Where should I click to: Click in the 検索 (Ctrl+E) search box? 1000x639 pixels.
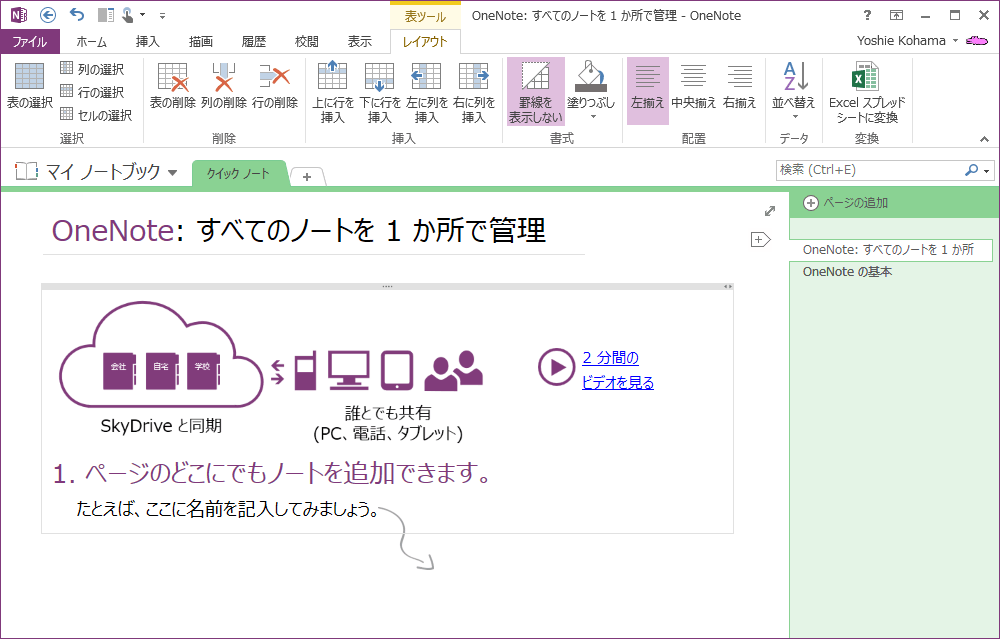point(869,170)
